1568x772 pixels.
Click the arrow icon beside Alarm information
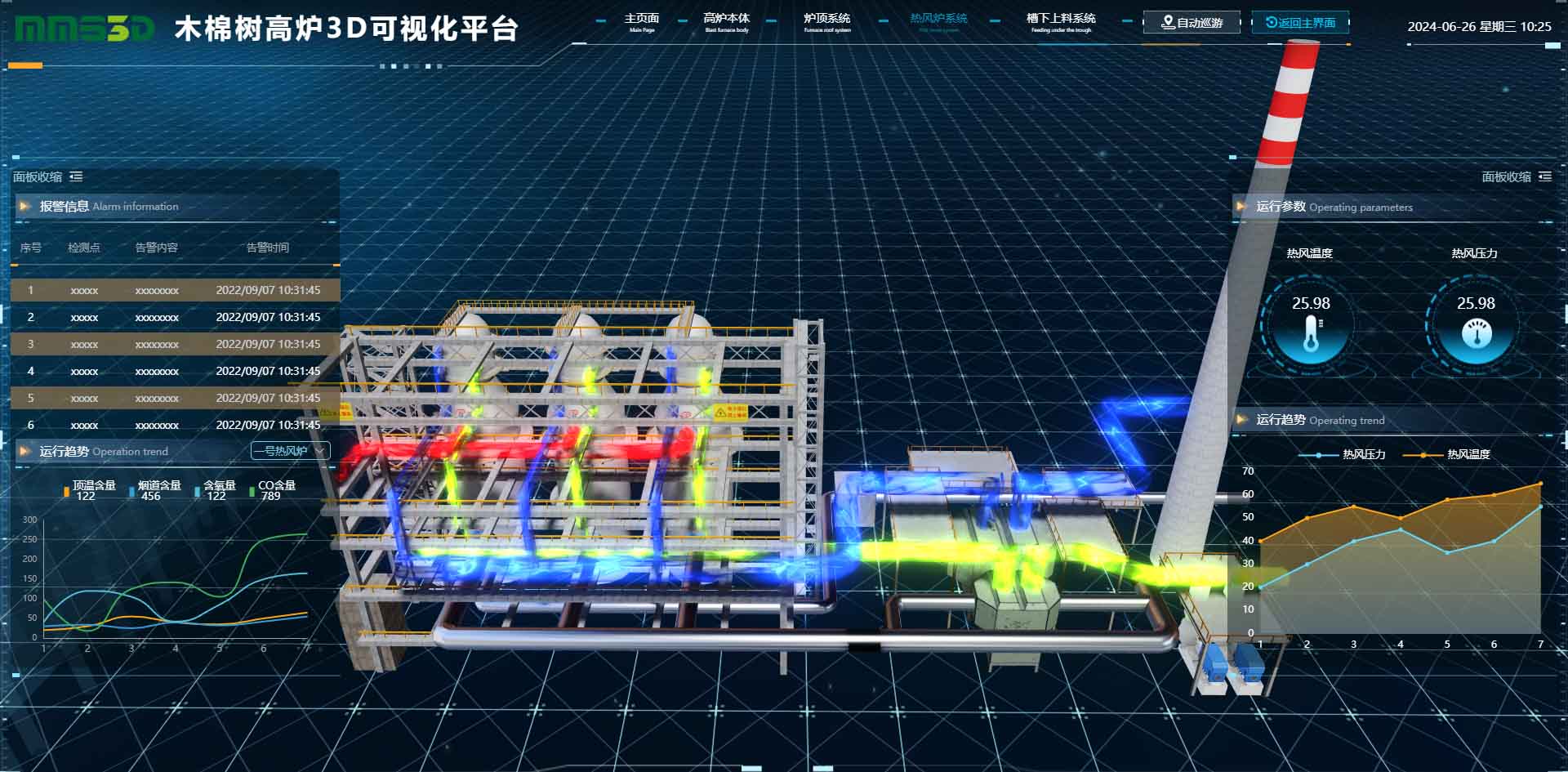tap(24, 207)
